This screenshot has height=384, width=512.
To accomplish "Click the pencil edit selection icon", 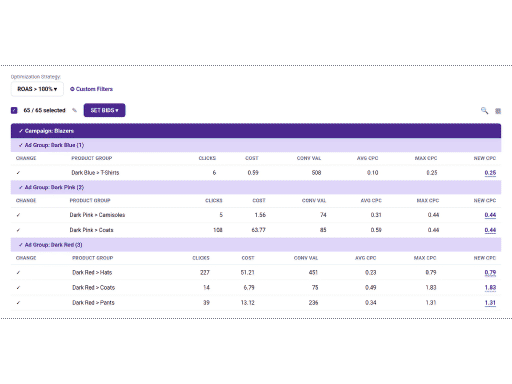I will (x=74, y=110).
